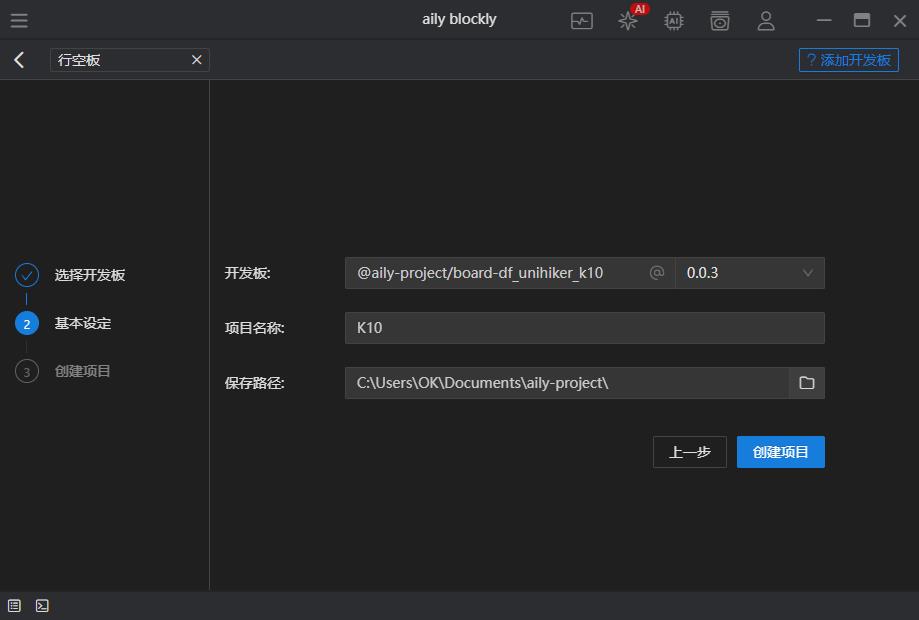
Task: Maximize the aily blockly window
Action: click(862, 21)
